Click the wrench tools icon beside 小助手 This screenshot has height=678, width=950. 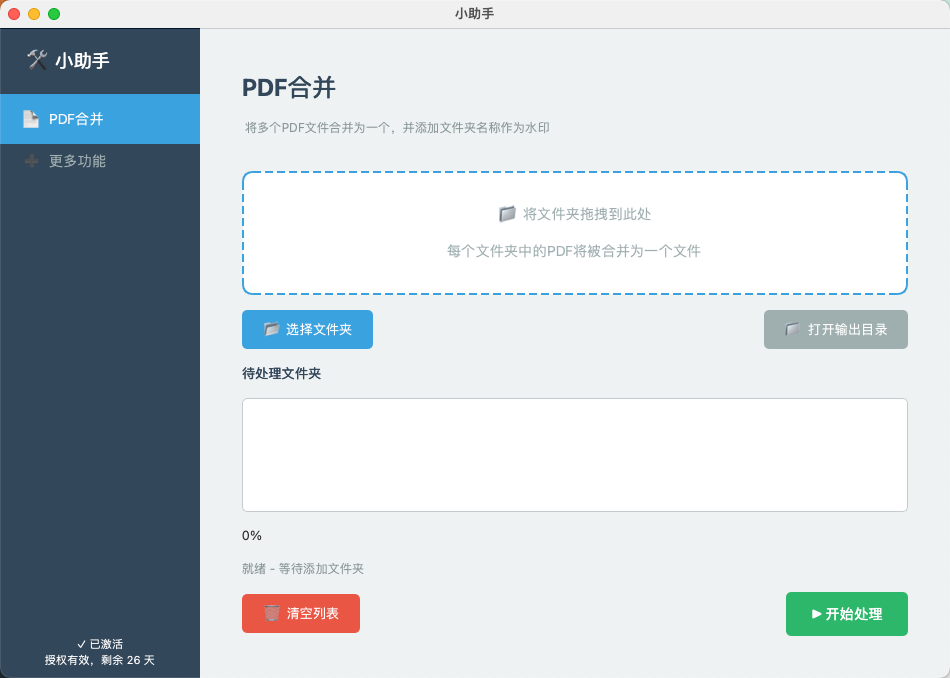point(37,60)
